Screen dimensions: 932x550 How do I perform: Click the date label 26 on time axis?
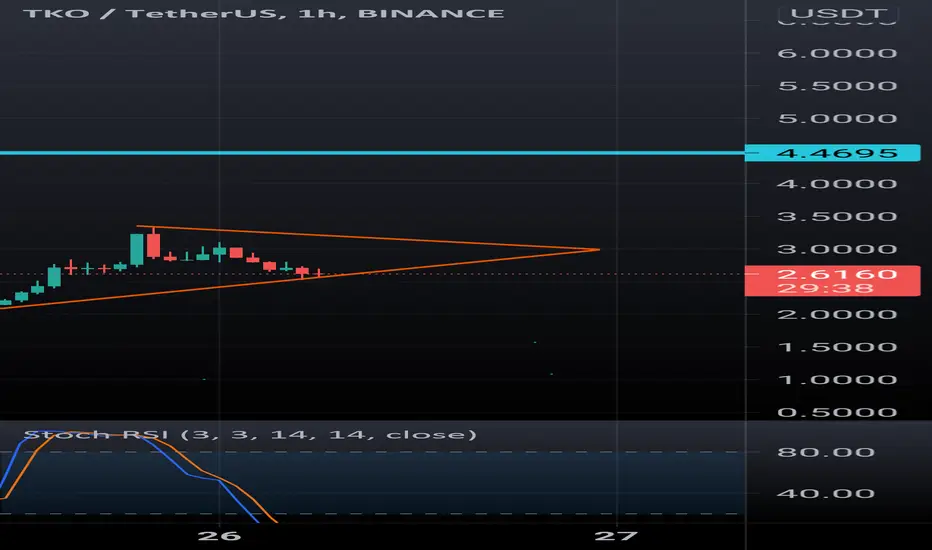pyautogui.click(x=219, y=536)
